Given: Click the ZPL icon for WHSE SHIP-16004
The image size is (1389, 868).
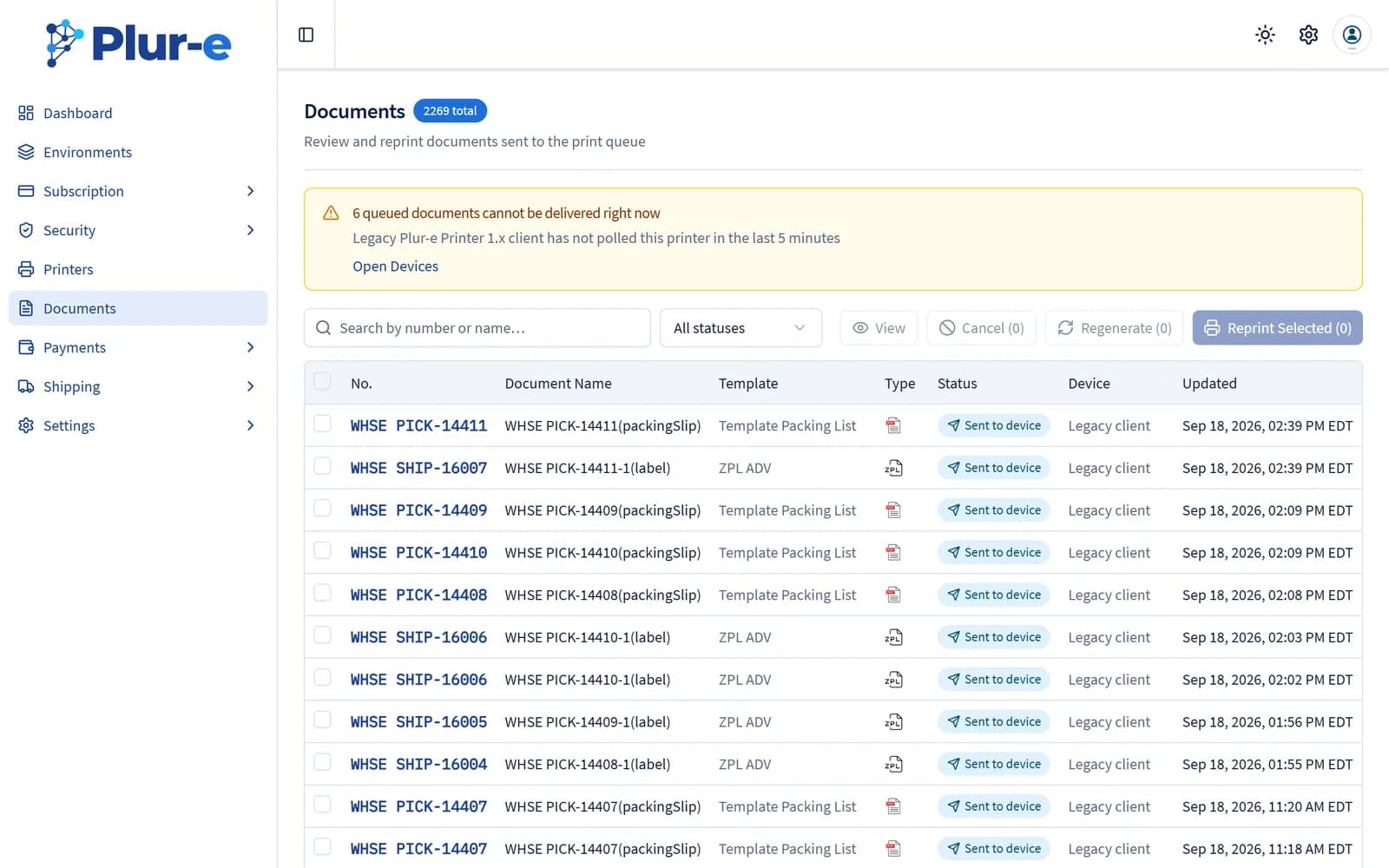Looking at the screenshot, I should [893, 765].
